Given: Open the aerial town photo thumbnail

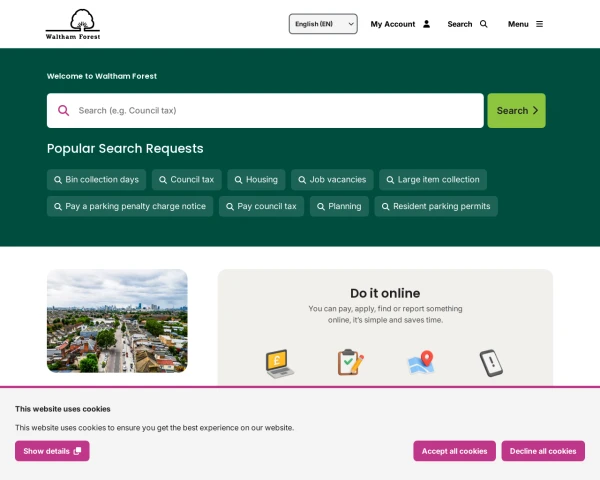Looking at the screenshot, I should [117, 321].
